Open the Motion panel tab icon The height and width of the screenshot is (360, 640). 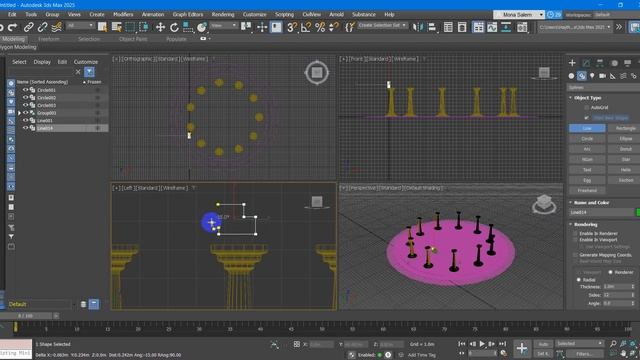(x=614, y=63)
